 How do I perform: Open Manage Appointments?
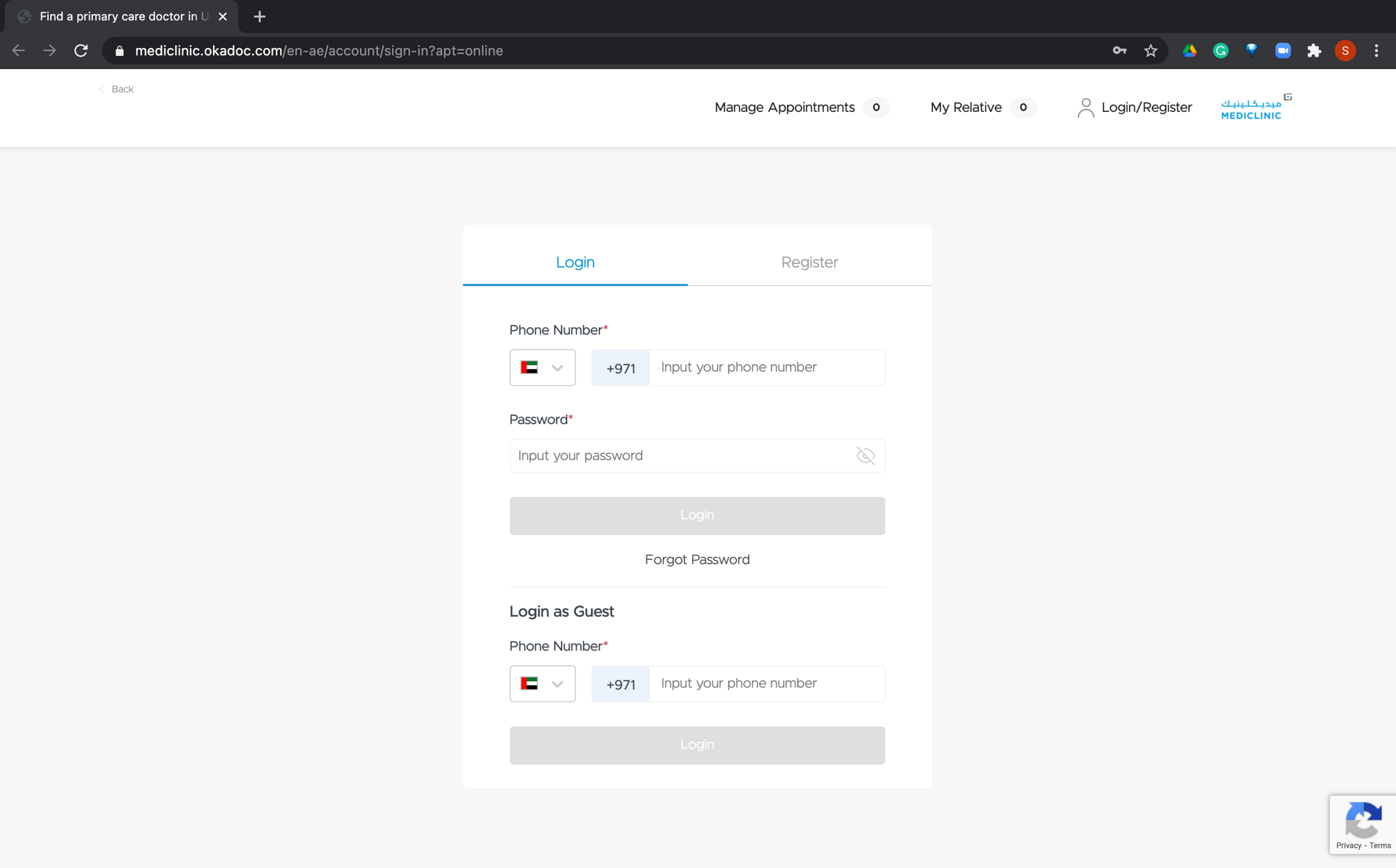(785, 108)
